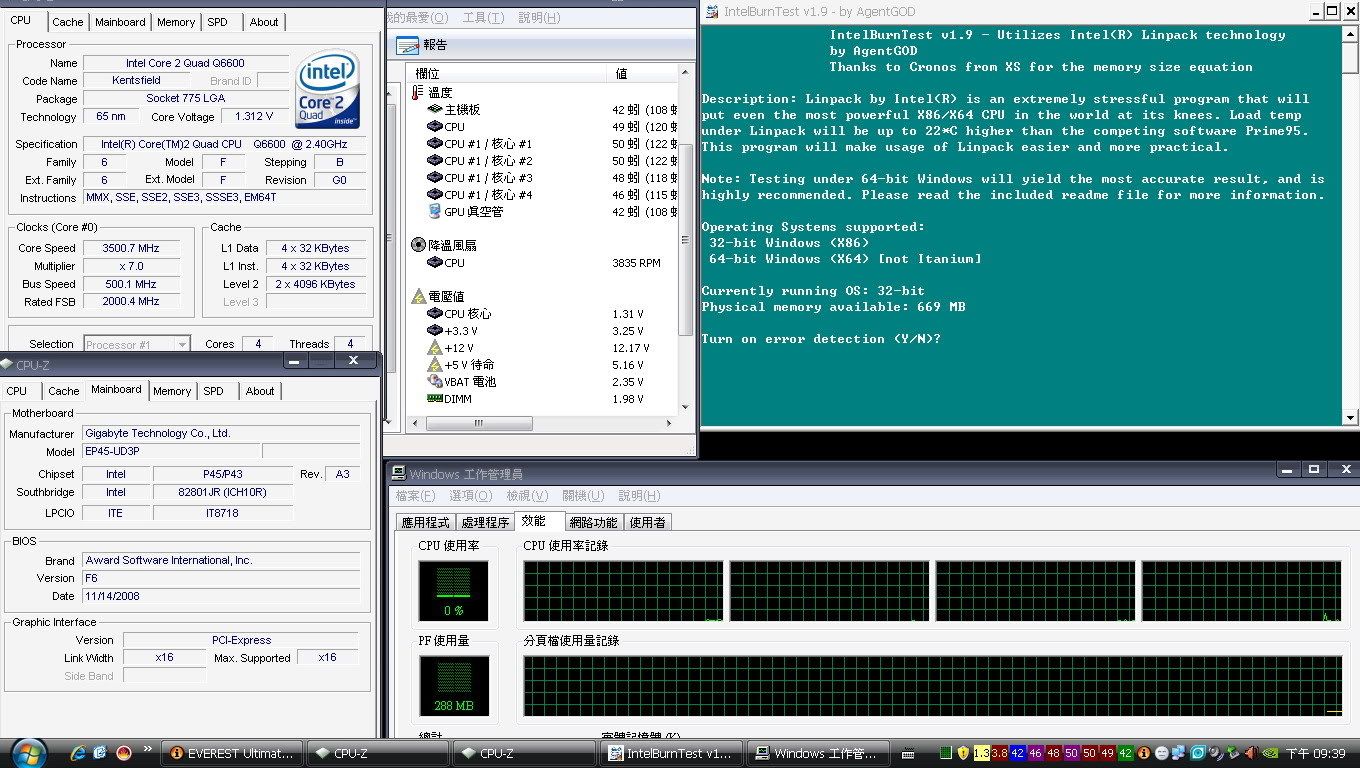
Task: Click the blue 42 tray badge
Action: 1017,753
